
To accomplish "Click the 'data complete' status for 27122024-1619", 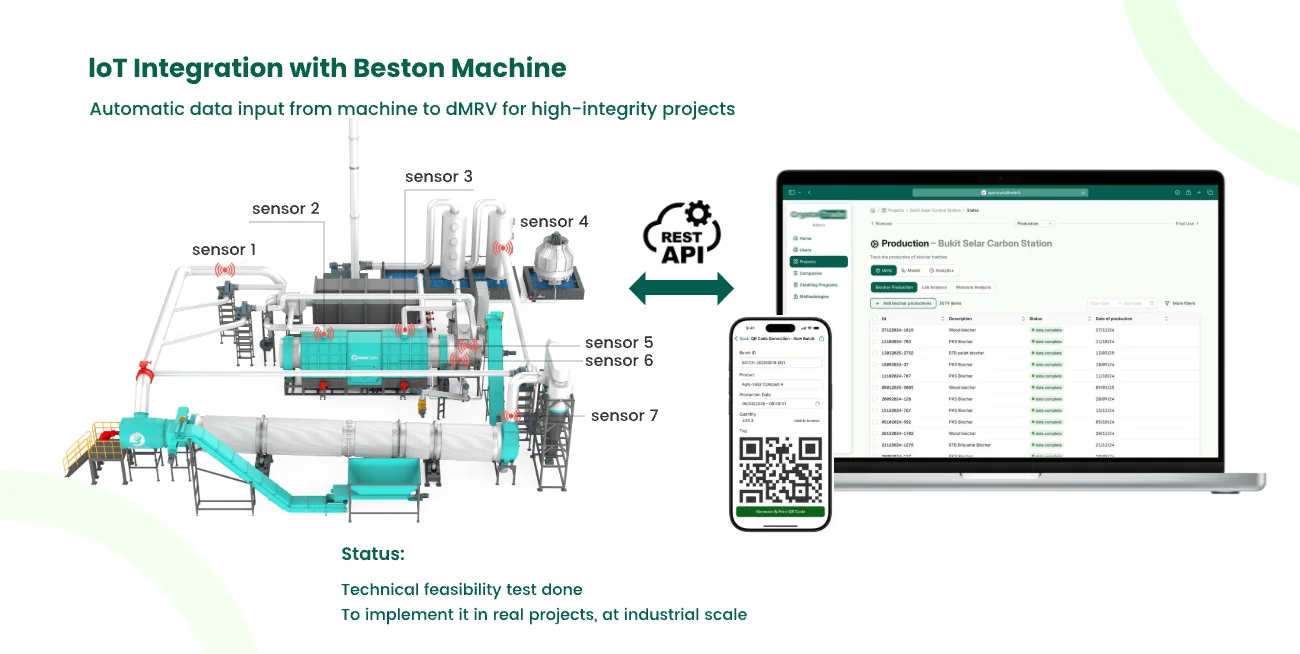I will 1046,330.
